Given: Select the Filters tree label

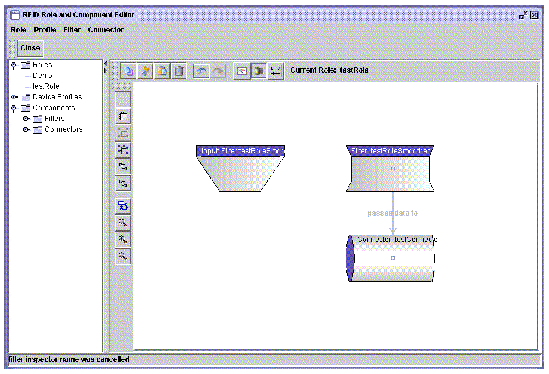Looking at the screenshot, I should point(54,119).
